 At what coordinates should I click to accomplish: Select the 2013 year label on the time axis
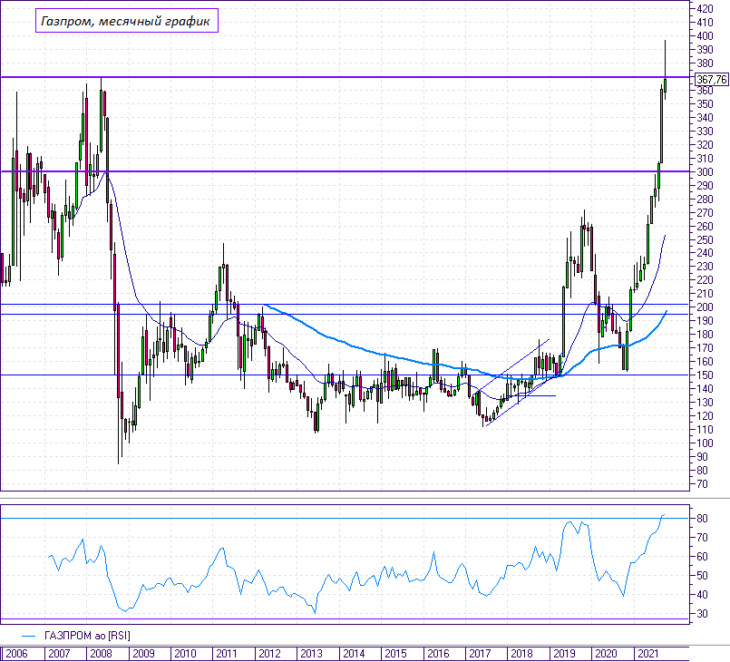tap(311, 654)
